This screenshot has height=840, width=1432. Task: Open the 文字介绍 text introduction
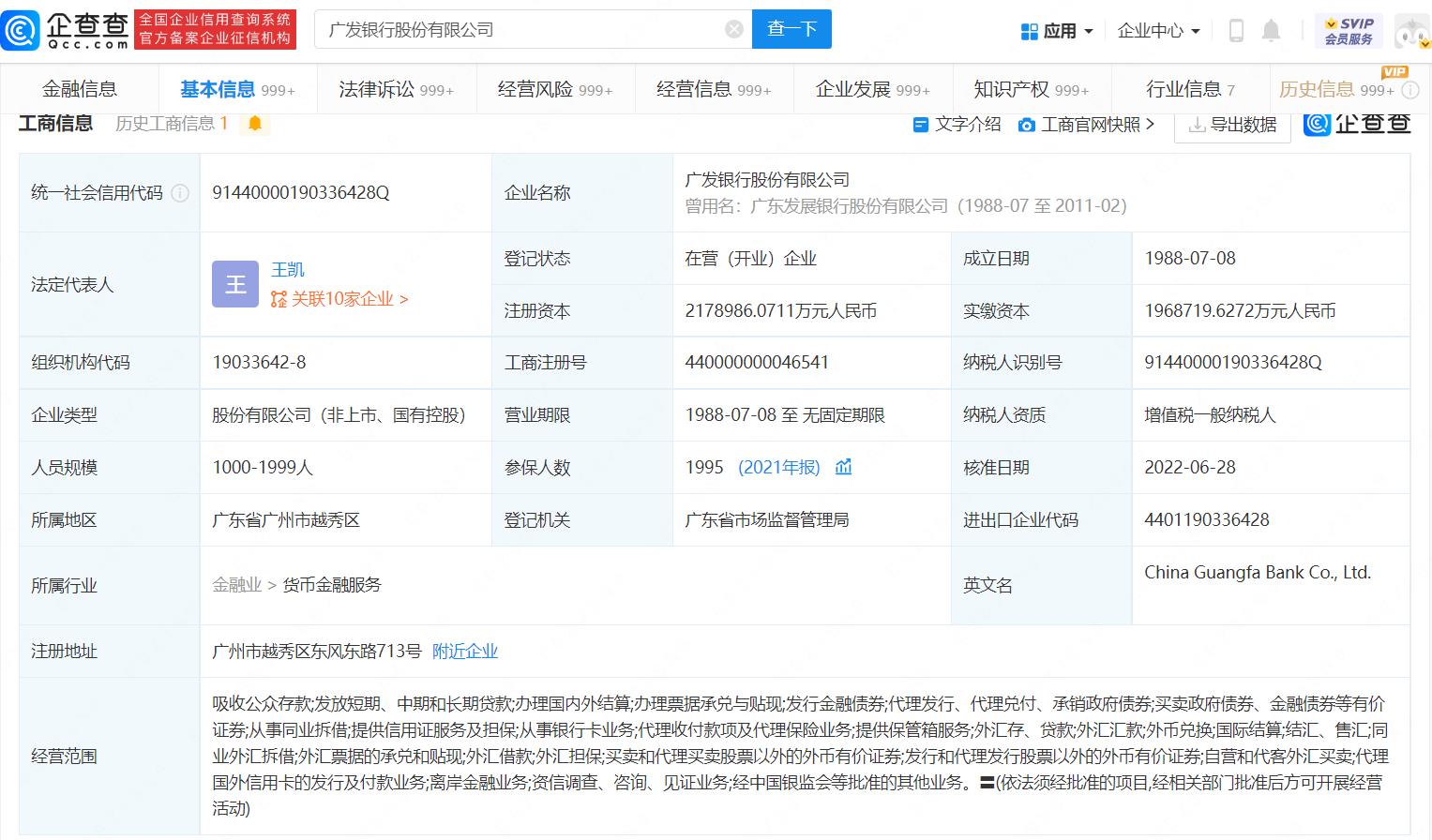957,125
